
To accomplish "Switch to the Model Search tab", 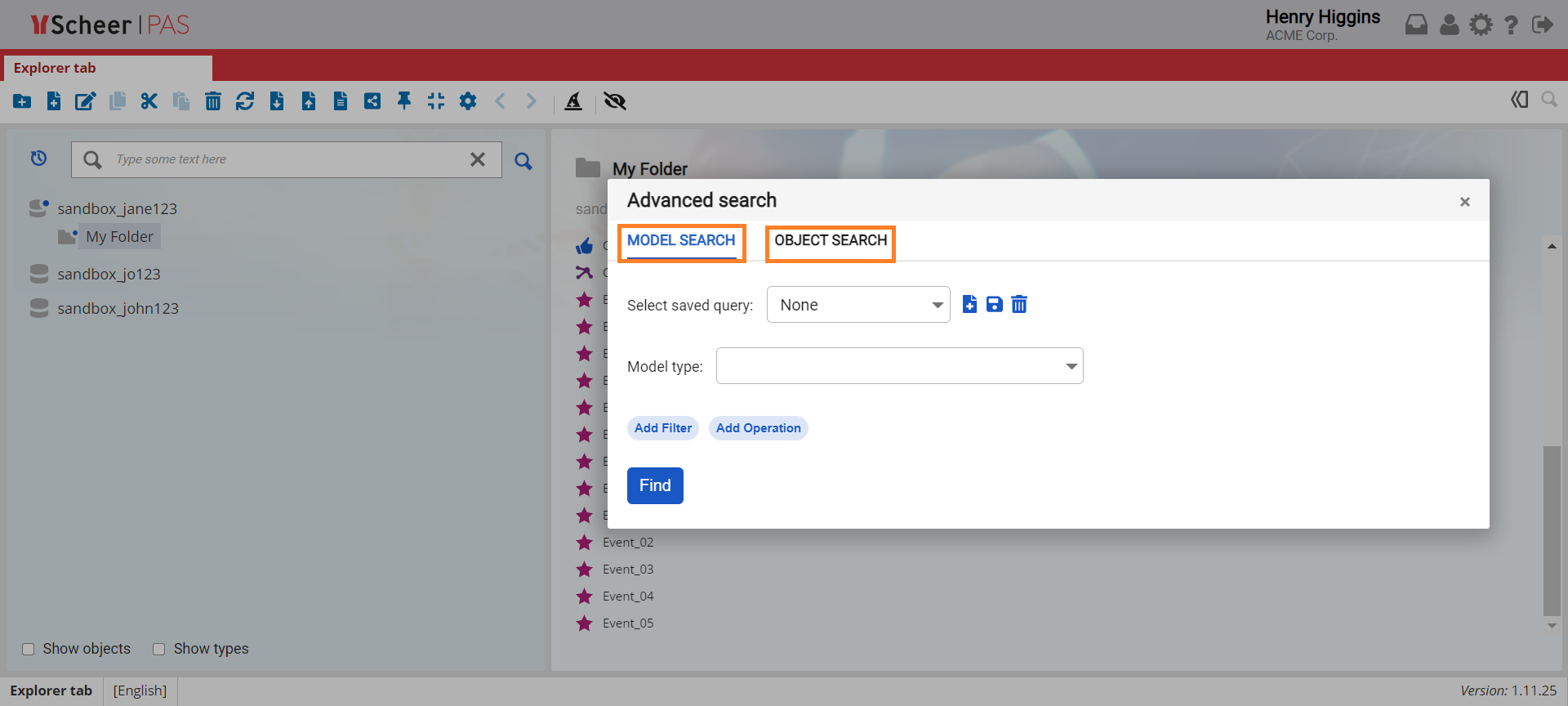I will pyautogui.click(x=681, y=241).
